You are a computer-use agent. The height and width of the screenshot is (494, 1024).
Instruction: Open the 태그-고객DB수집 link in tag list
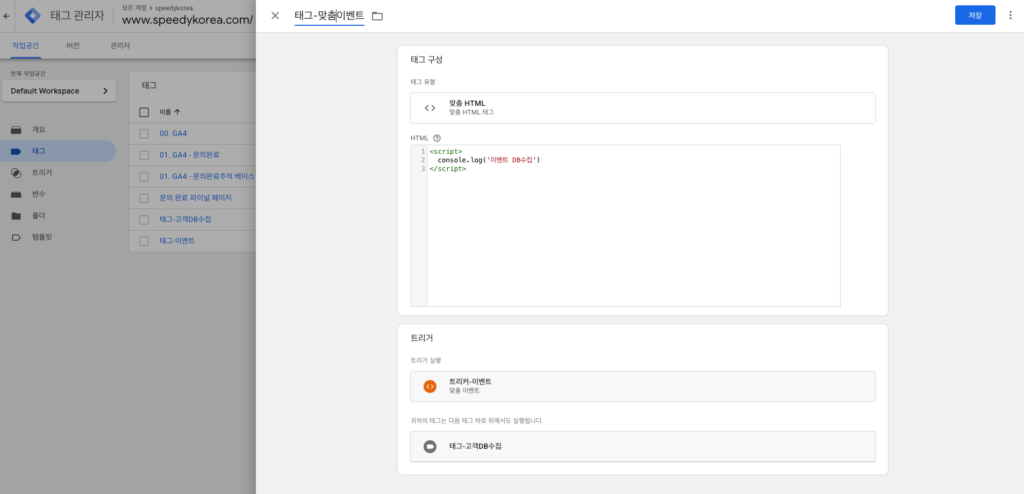[185, 220]
